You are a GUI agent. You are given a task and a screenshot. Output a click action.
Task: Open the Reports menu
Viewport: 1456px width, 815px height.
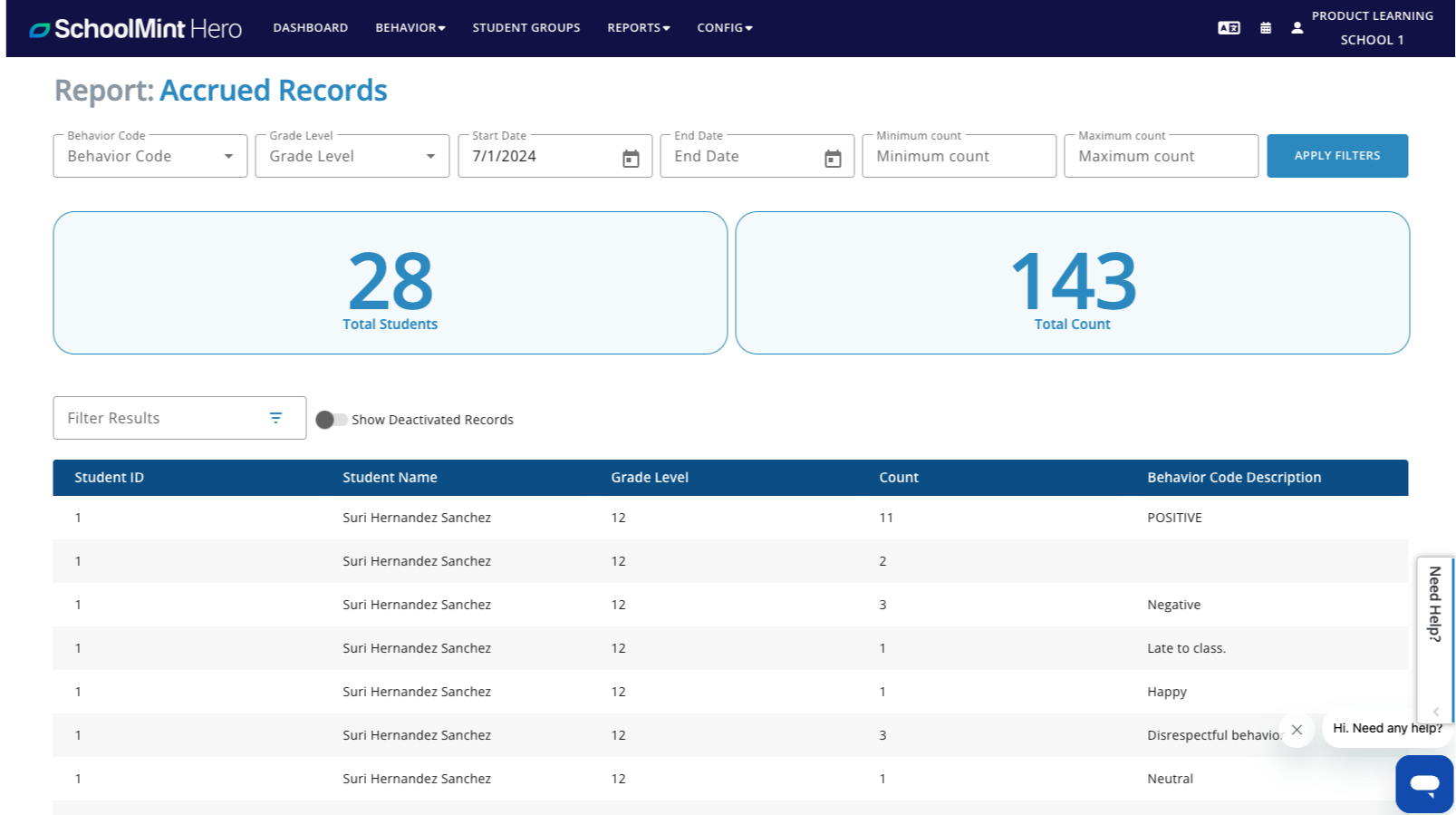(639, 28)
